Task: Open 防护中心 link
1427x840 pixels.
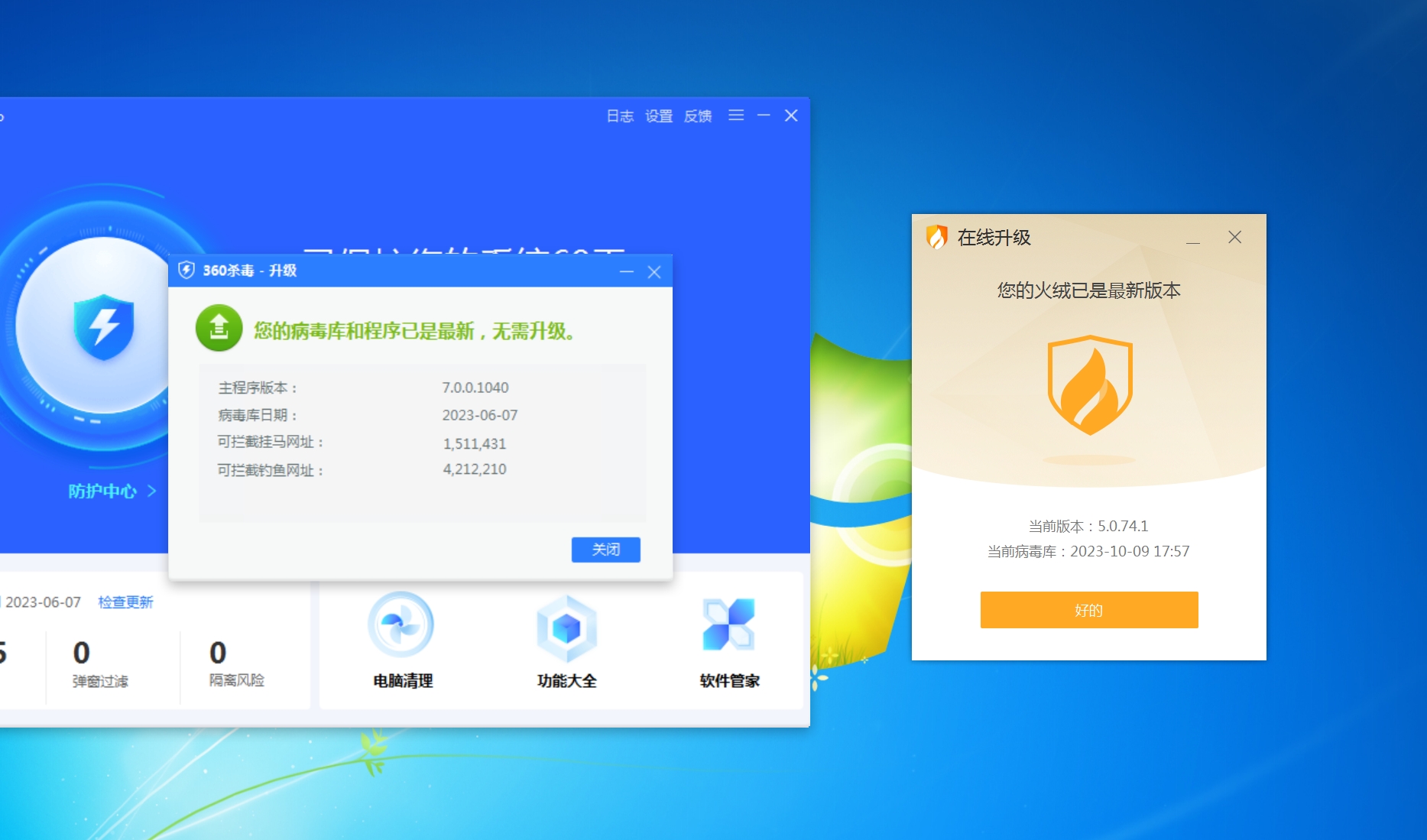Action: [102, 491]
